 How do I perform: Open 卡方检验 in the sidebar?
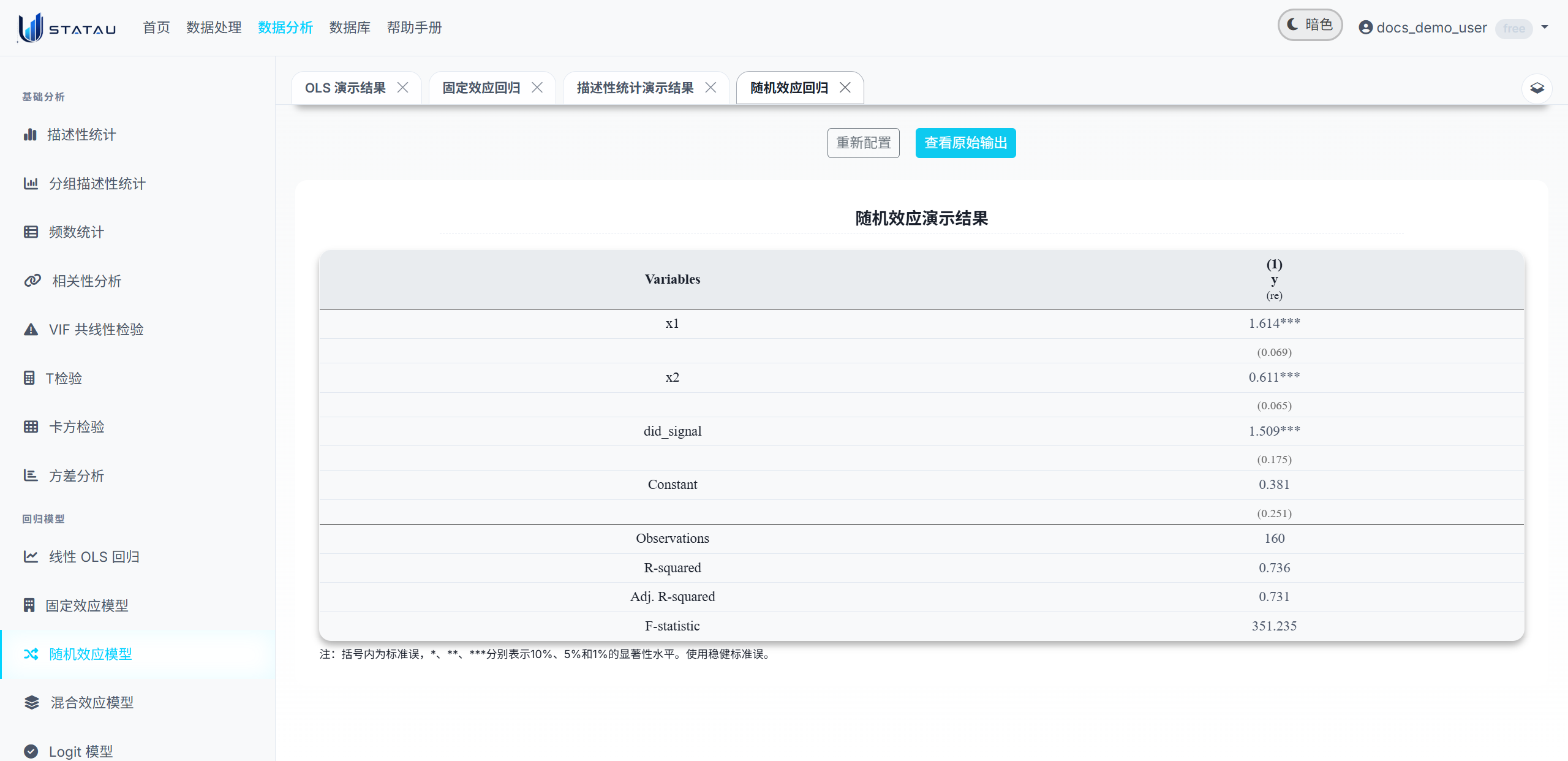[138, 426]
